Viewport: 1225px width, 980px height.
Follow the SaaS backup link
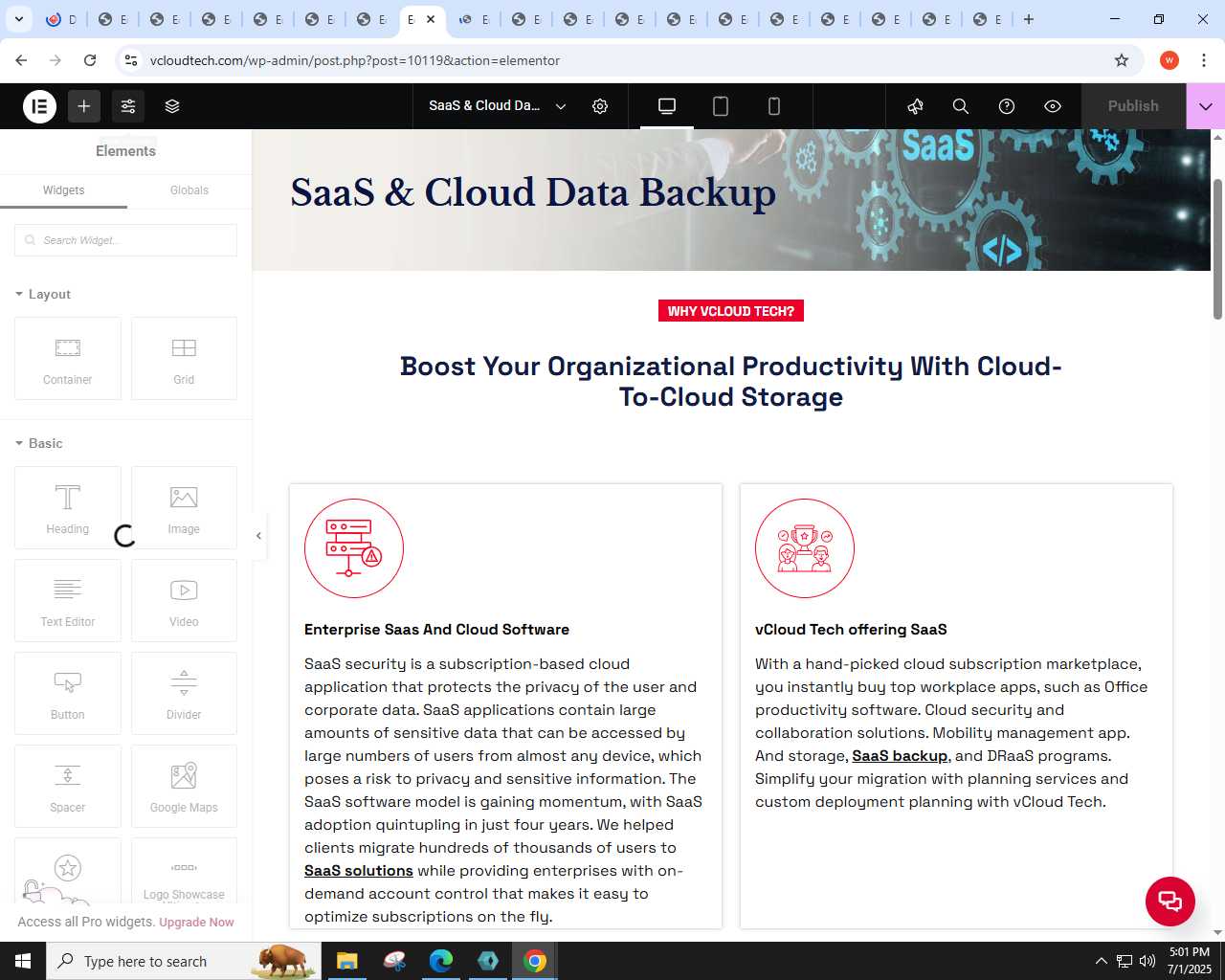(900, 756)
